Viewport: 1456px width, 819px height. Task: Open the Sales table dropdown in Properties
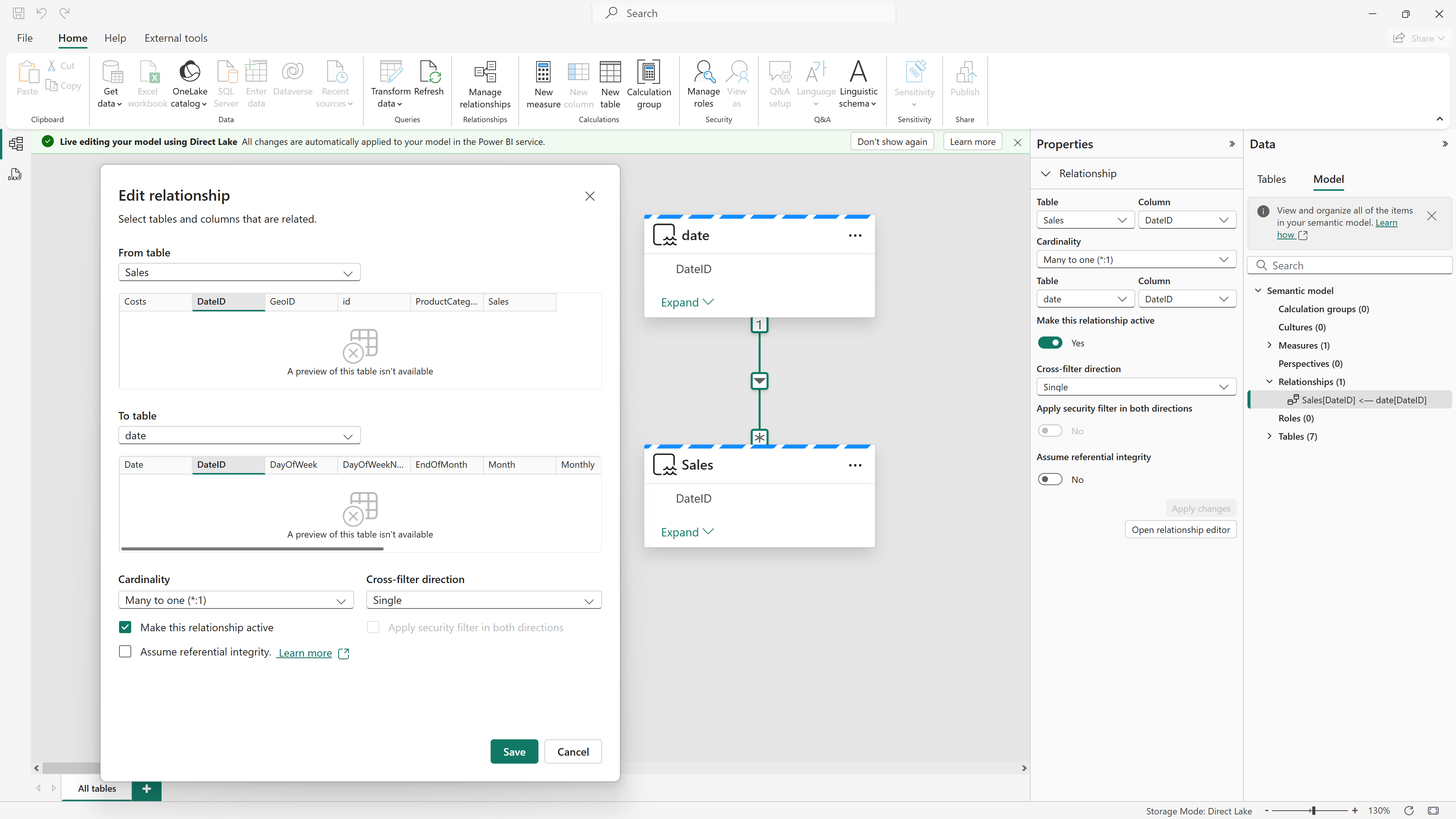click(1085, 220)
